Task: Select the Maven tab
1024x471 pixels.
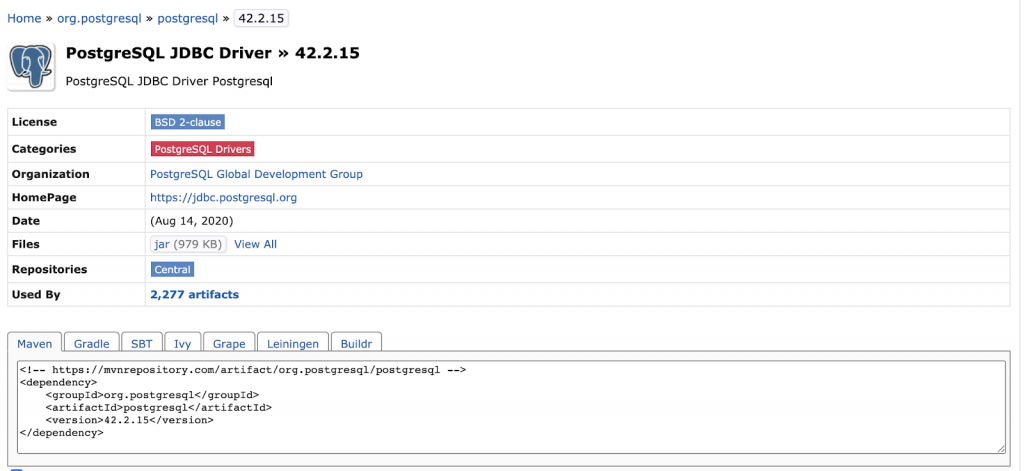Action: 35,343
